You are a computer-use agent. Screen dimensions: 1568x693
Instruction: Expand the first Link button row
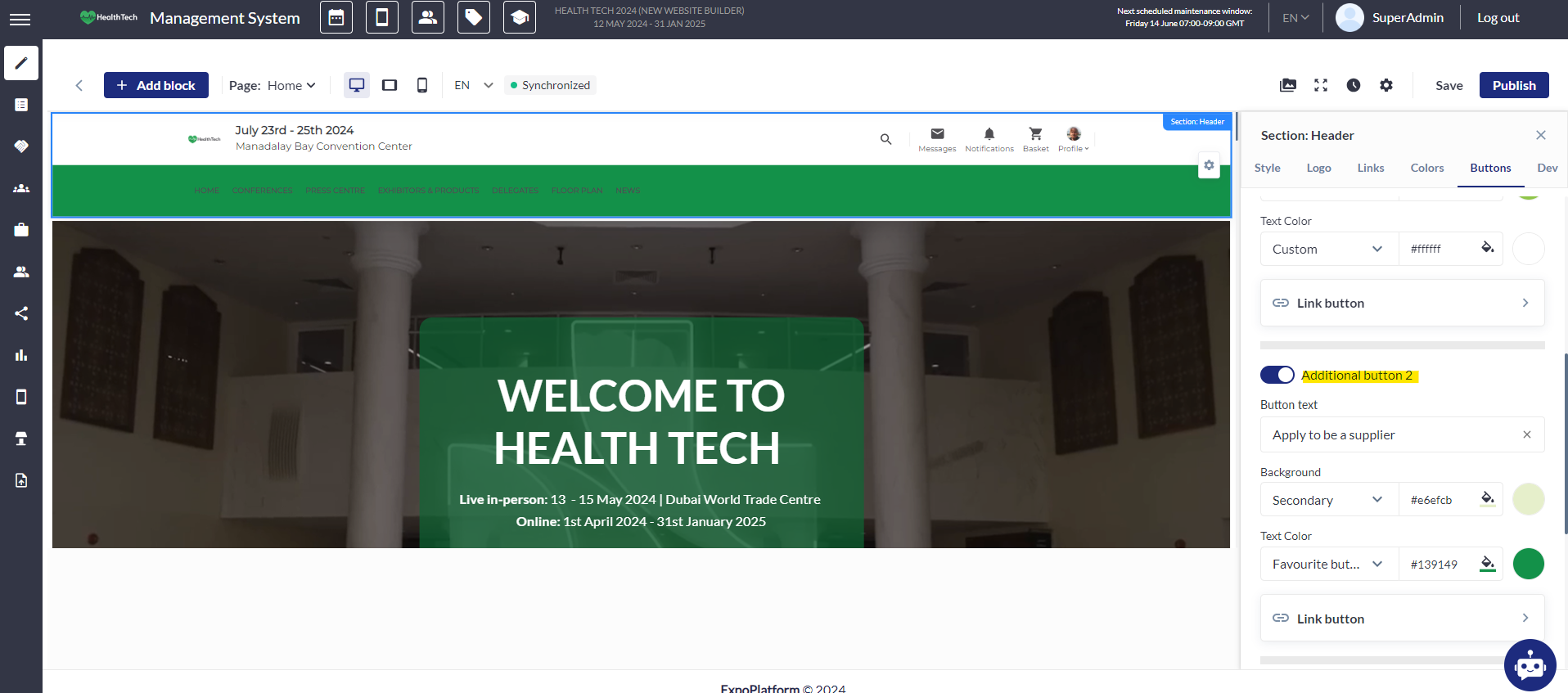pos(1403,303)
